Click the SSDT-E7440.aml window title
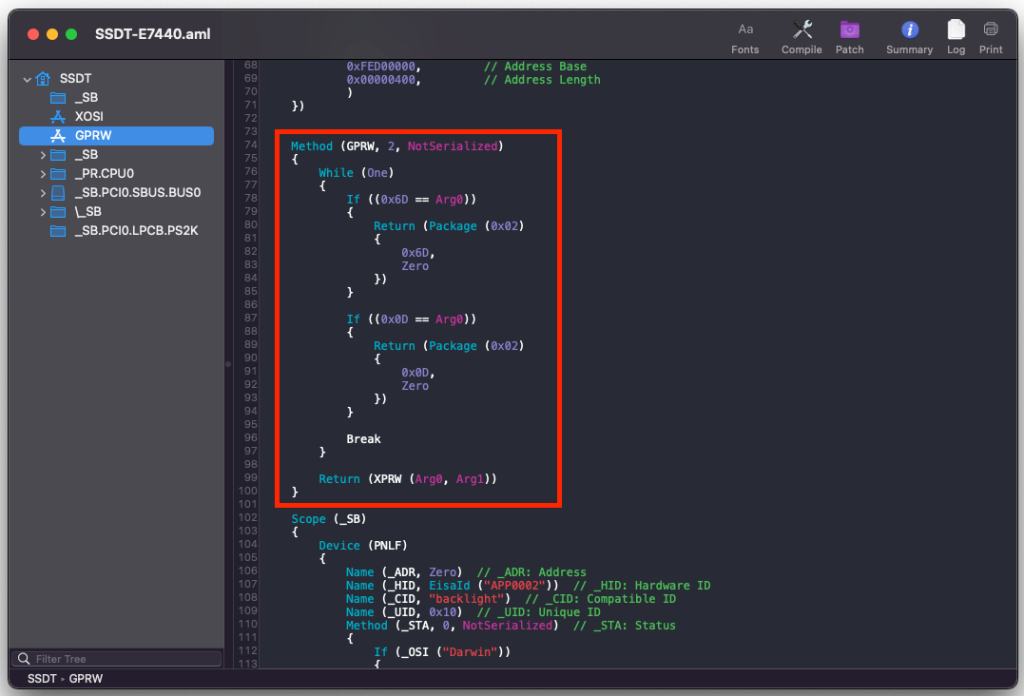This screenshot has width=1024, height=696. pos(152,34)
